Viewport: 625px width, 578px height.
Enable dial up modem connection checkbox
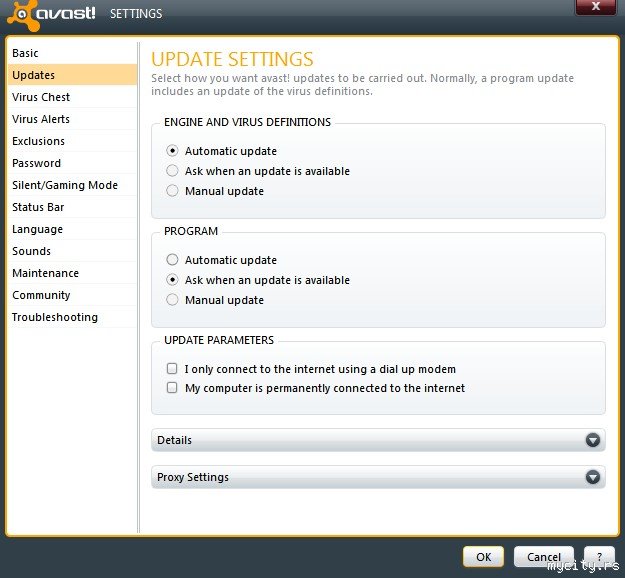(173, 369)
